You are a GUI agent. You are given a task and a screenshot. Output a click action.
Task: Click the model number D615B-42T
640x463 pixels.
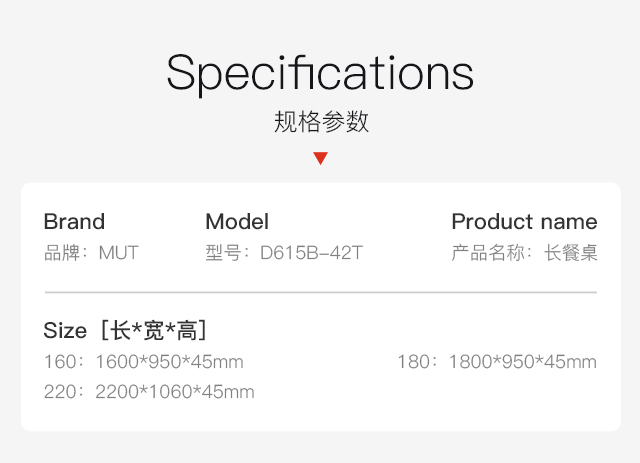click(x=311, y=253)
